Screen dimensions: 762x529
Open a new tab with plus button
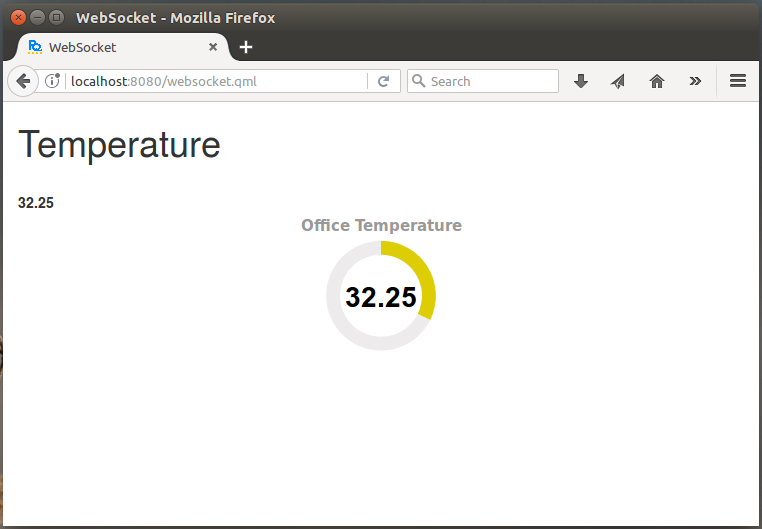(x=246, y=47)
